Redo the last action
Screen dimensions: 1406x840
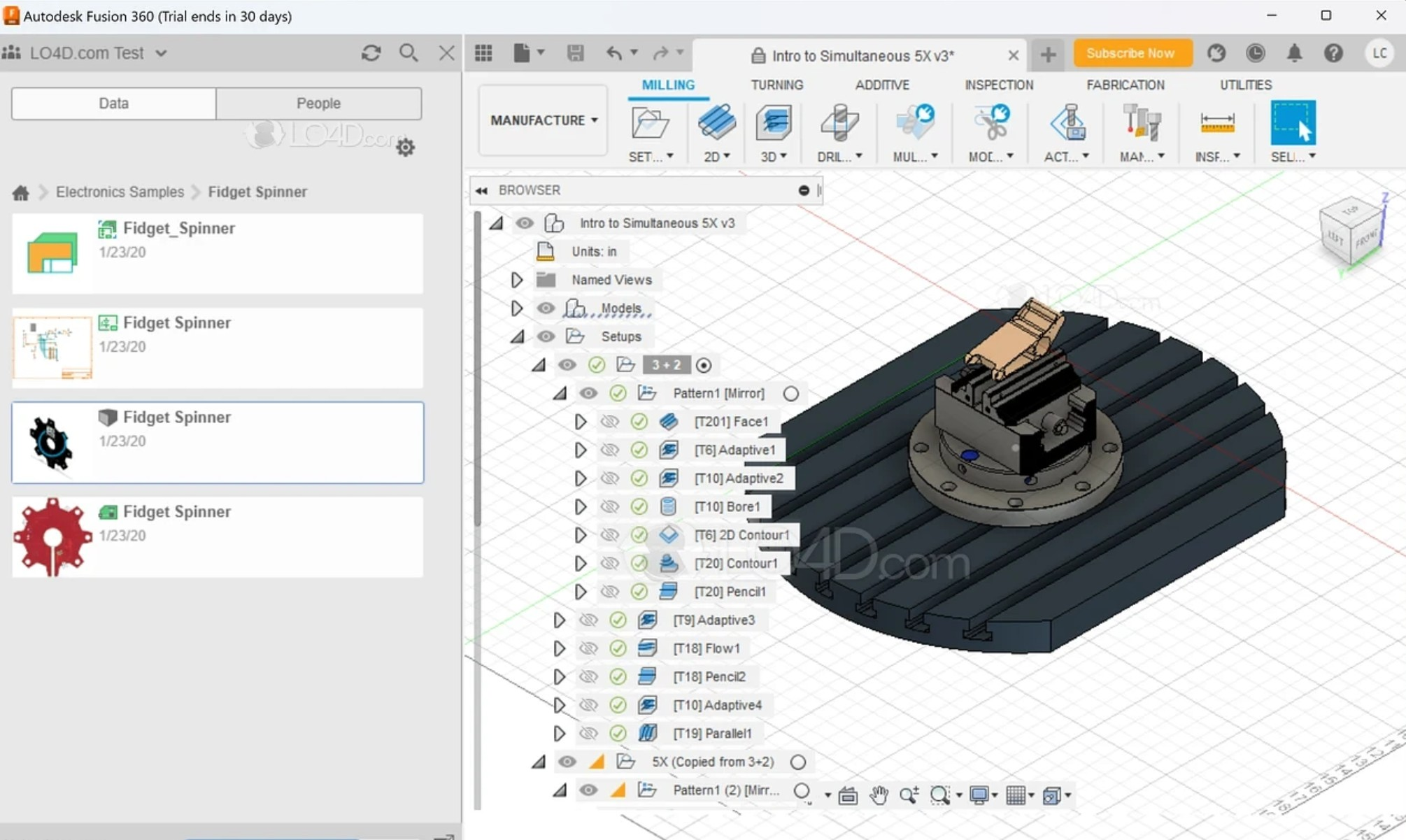(660, 53)
